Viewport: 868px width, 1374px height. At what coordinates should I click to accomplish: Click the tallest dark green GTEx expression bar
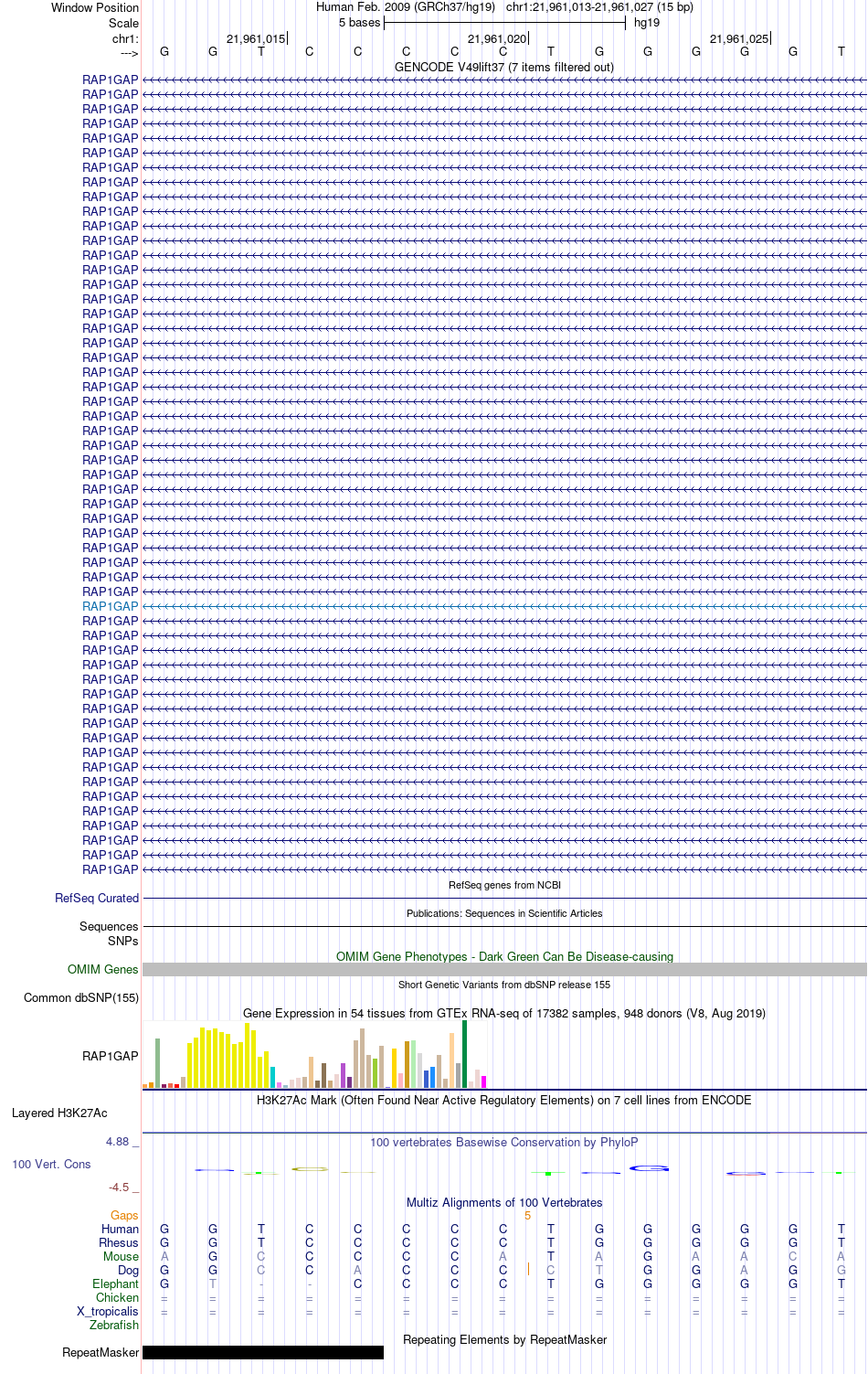click(x=464, y=1054)
